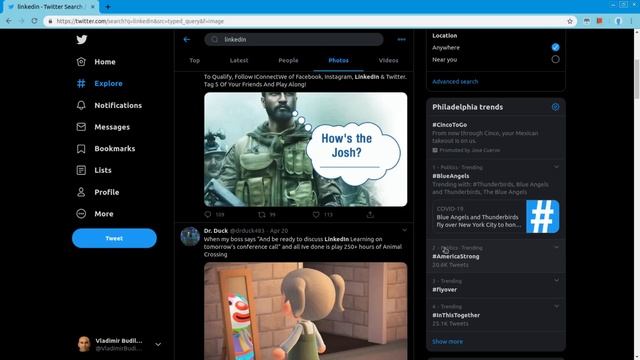This screenshot has height=360, width=640.
Task: Expand options chevron for #flyover trend
Action: click(556, 280)
